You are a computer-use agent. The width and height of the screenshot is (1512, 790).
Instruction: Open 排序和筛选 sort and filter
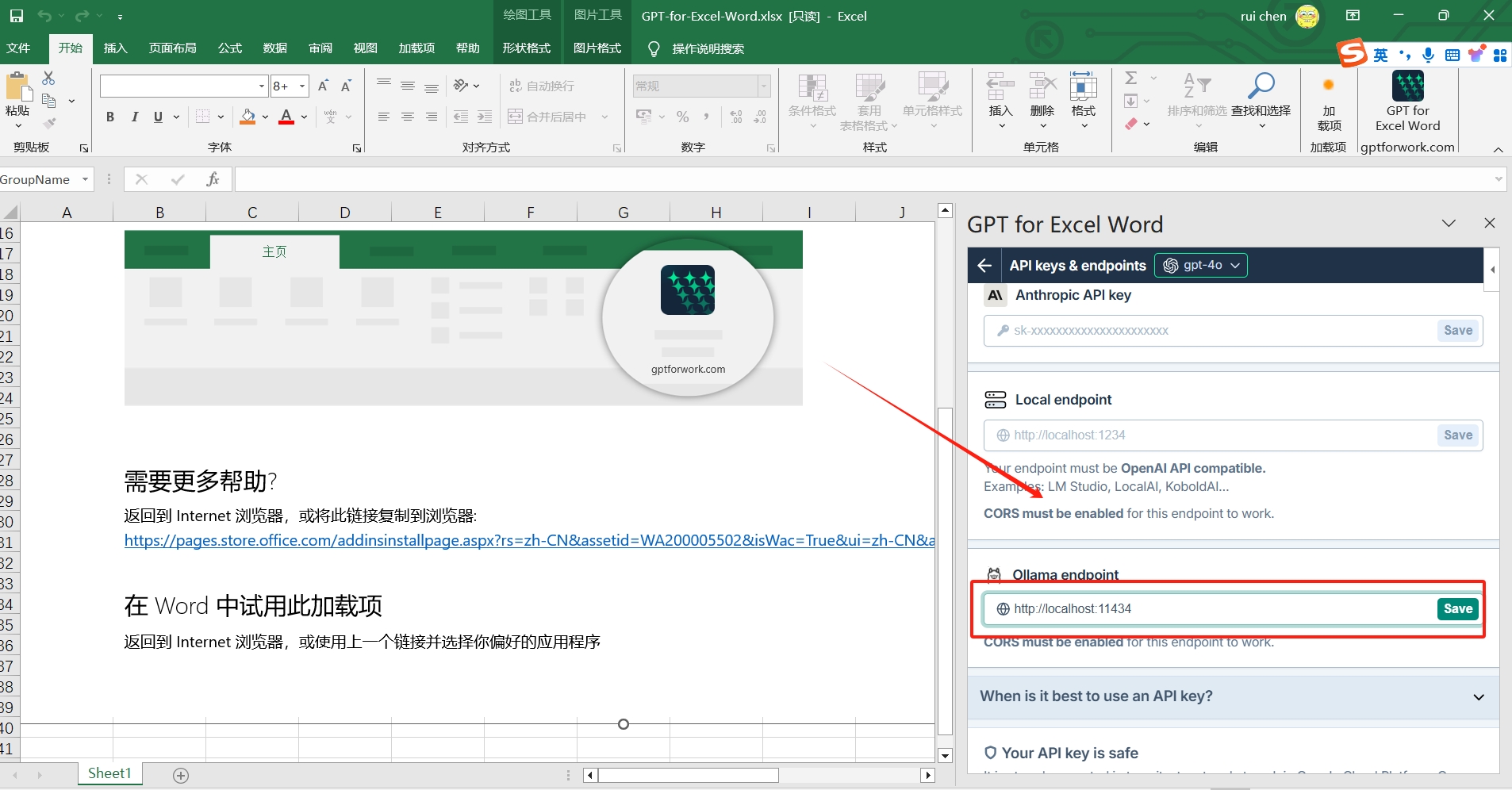(x=1197, y=101)
